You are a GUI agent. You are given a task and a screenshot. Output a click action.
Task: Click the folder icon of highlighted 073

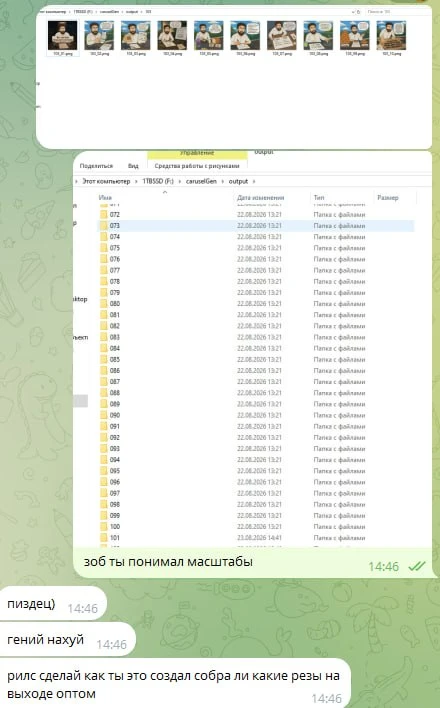pos(103,225)
